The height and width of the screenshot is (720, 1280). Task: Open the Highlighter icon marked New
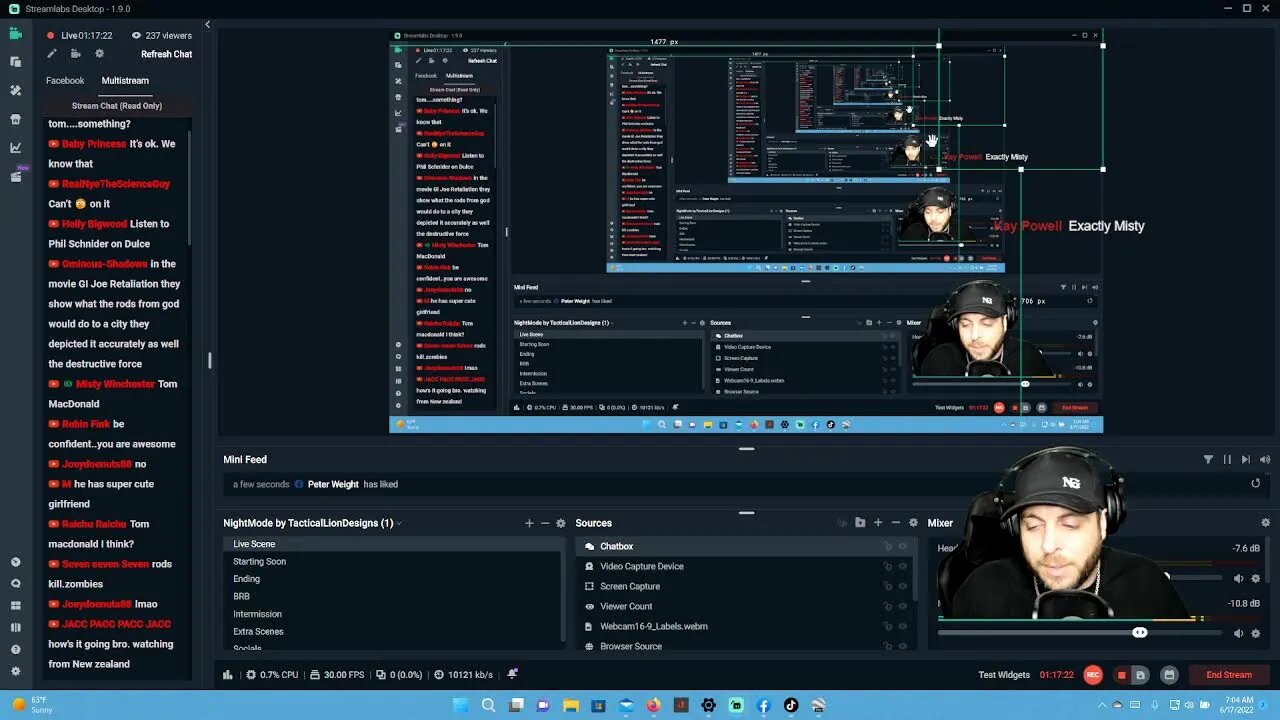pyautogui.click(x=15, y=176)
